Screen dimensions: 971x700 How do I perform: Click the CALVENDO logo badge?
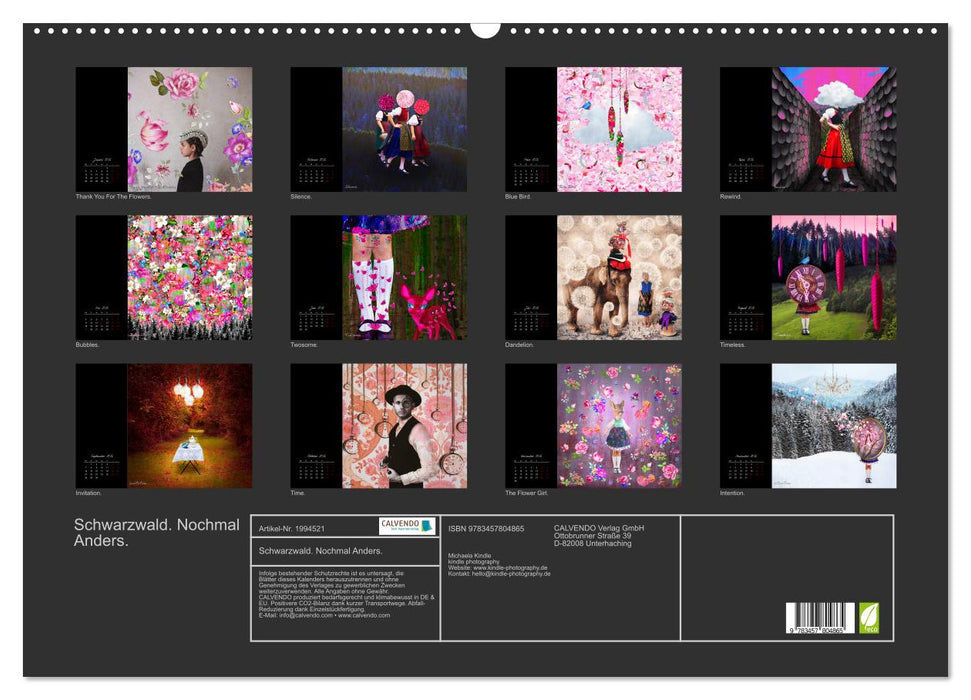click(407, 526)
